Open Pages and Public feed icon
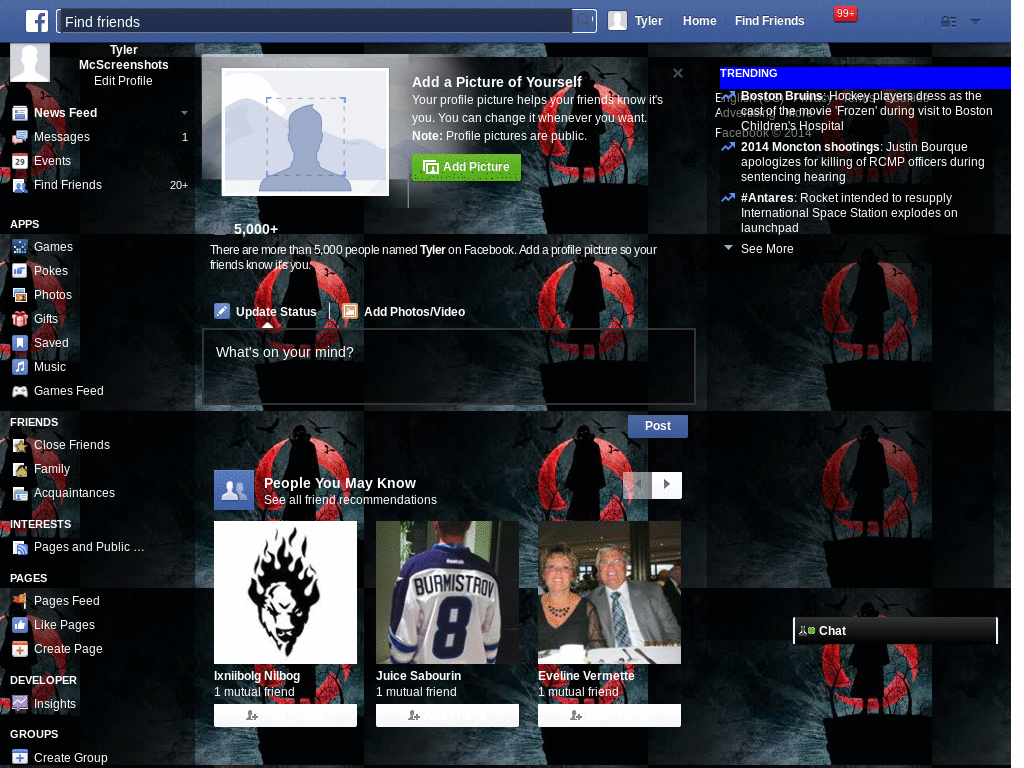 pos(20,548)
